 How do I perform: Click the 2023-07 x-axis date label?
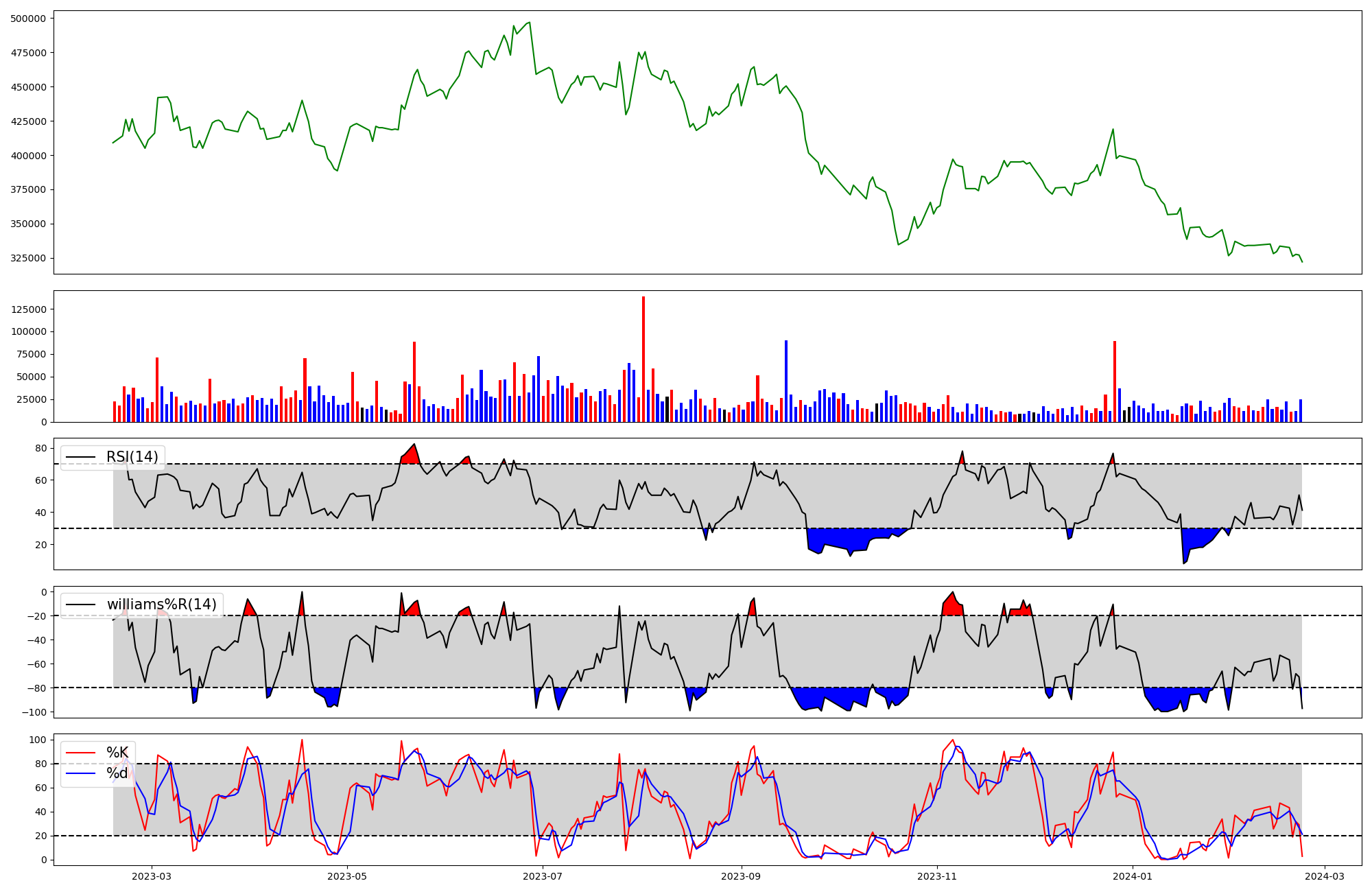(543, 876)
